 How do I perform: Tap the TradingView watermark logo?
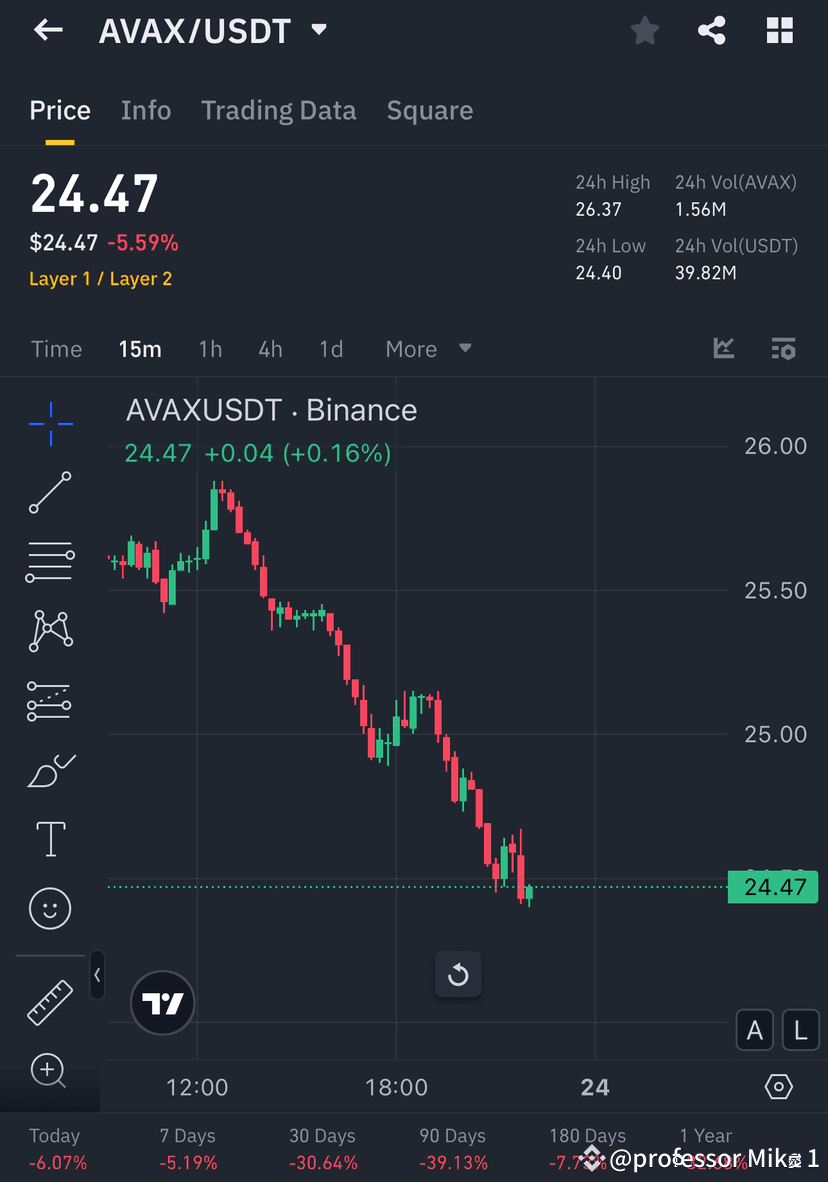pos(162,1002)
